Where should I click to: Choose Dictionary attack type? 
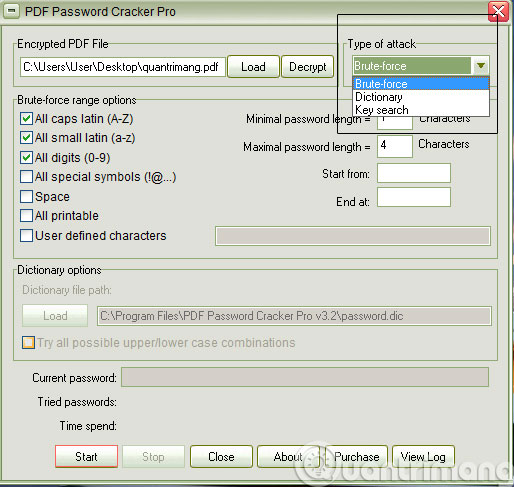click(x=421, y=97)
